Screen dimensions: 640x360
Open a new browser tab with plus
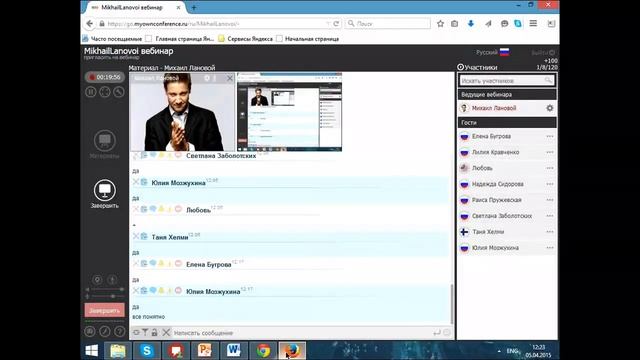click(194, 7)
